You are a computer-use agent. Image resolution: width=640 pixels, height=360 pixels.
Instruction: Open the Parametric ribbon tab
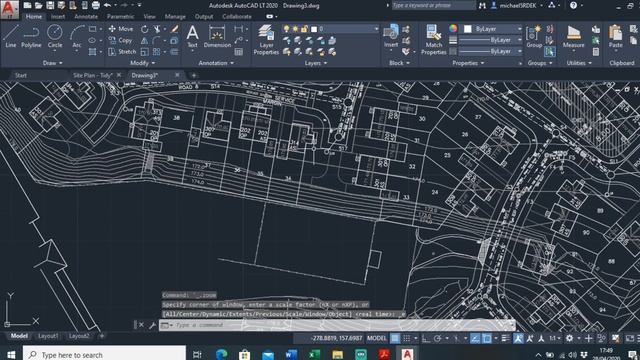pos(120,17)
